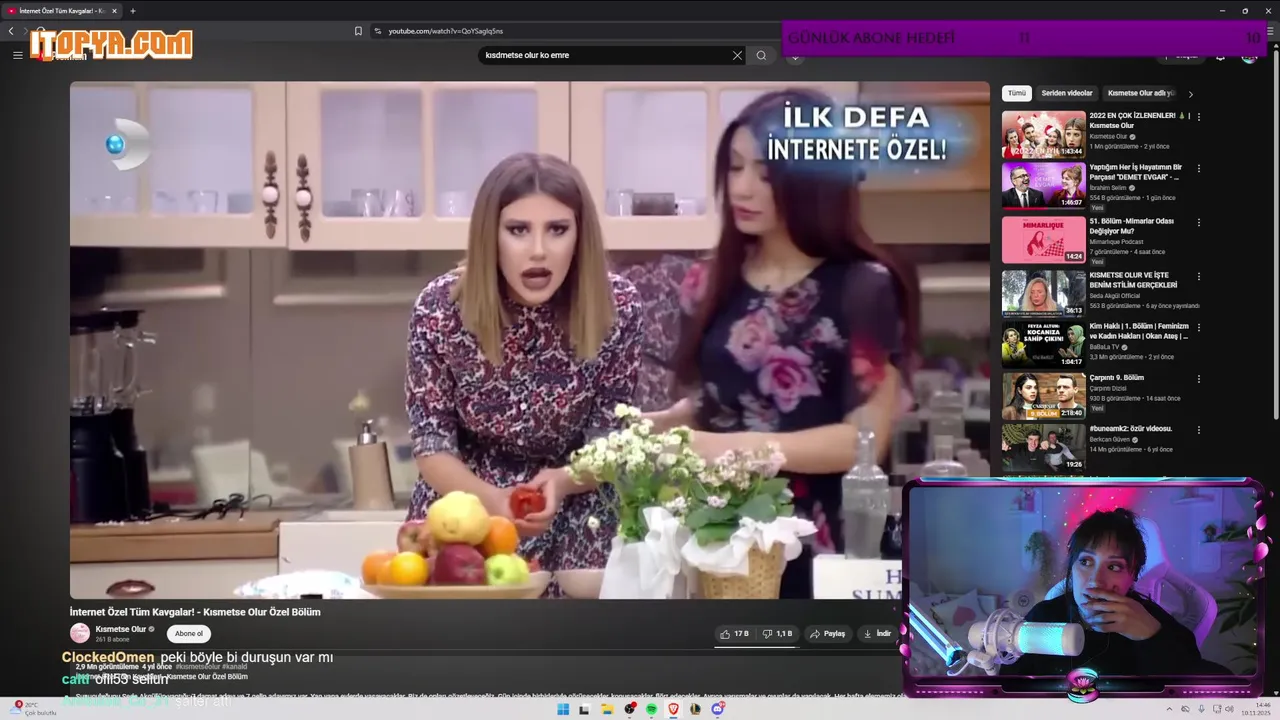The width and height of the screenshot is (1280, 720).
Task: Open File Explorer from the taskbar
Action: pyautogui.click(x=607, y=709)
